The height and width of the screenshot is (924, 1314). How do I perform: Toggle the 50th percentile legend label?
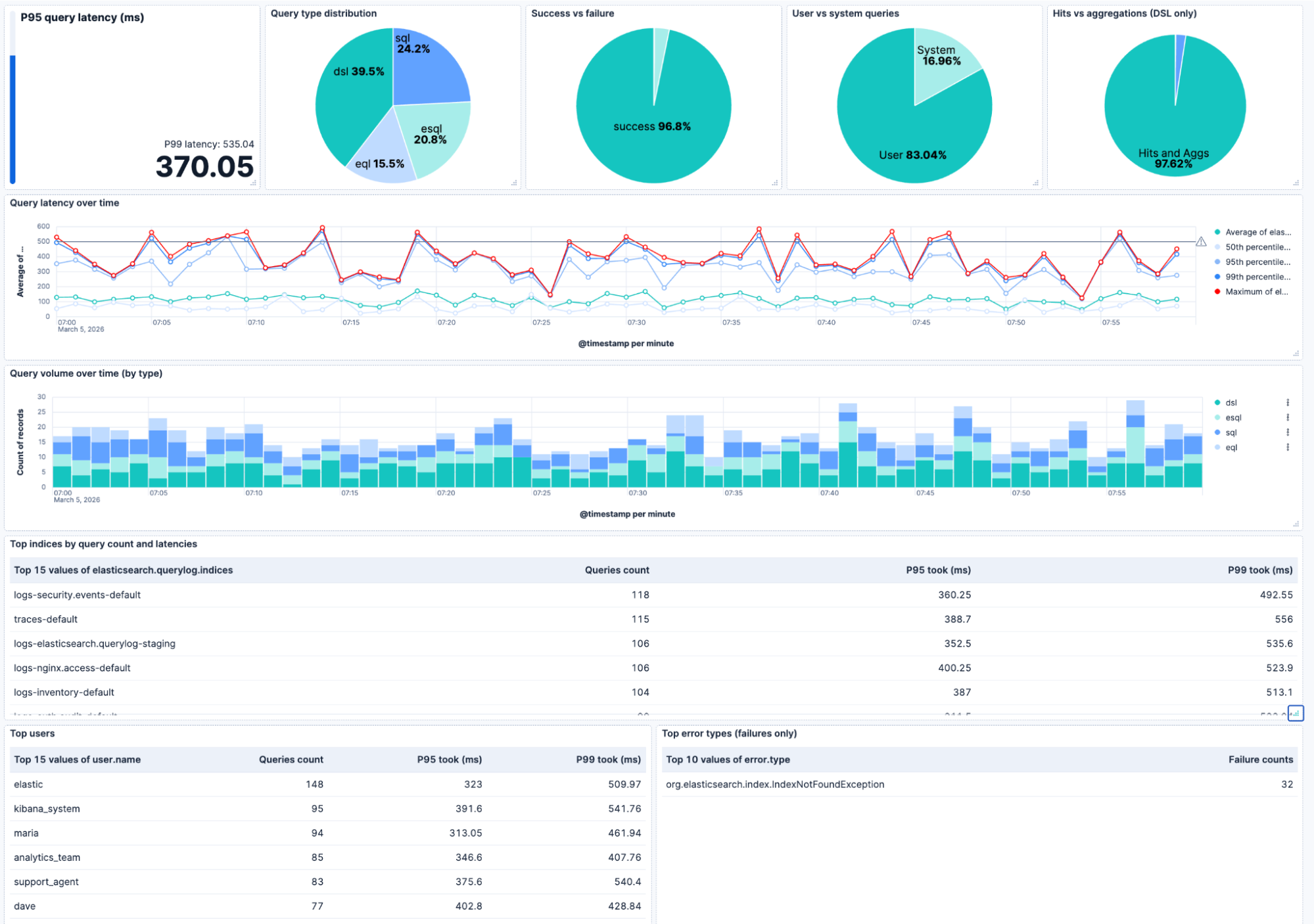coord(1257,247)
